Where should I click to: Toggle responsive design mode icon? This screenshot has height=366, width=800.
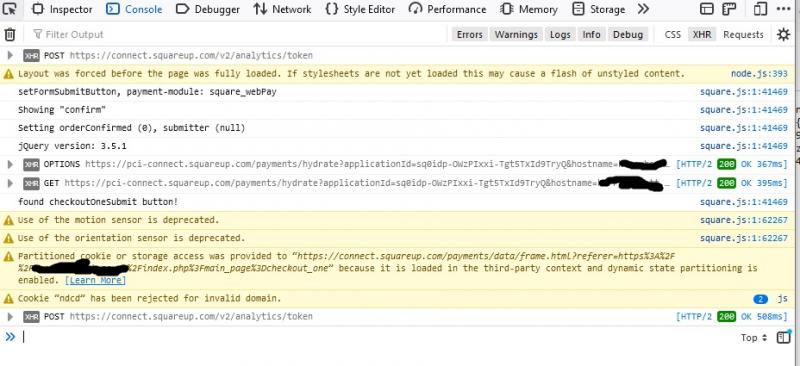(761, 9)
